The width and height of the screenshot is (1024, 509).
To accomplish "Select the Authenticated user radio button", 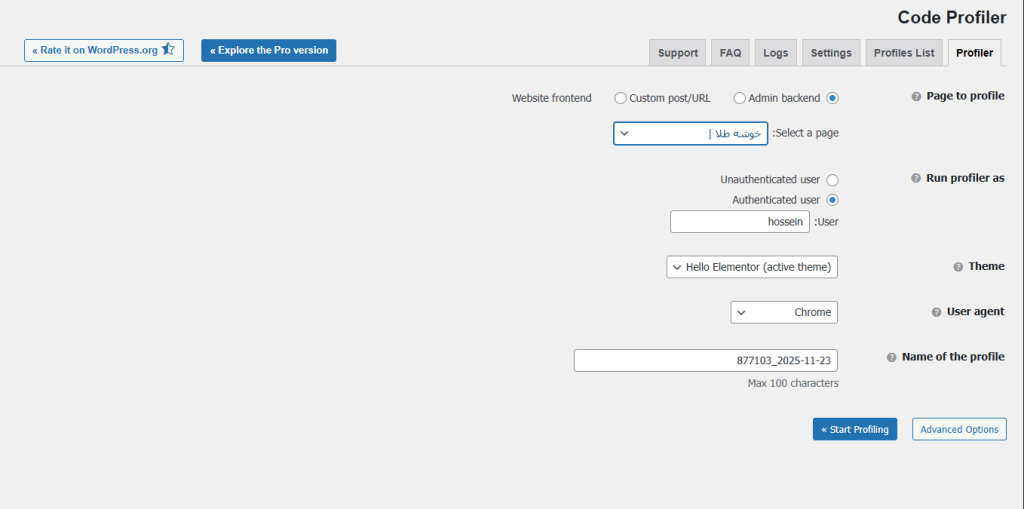I will [x=832, y=200].
